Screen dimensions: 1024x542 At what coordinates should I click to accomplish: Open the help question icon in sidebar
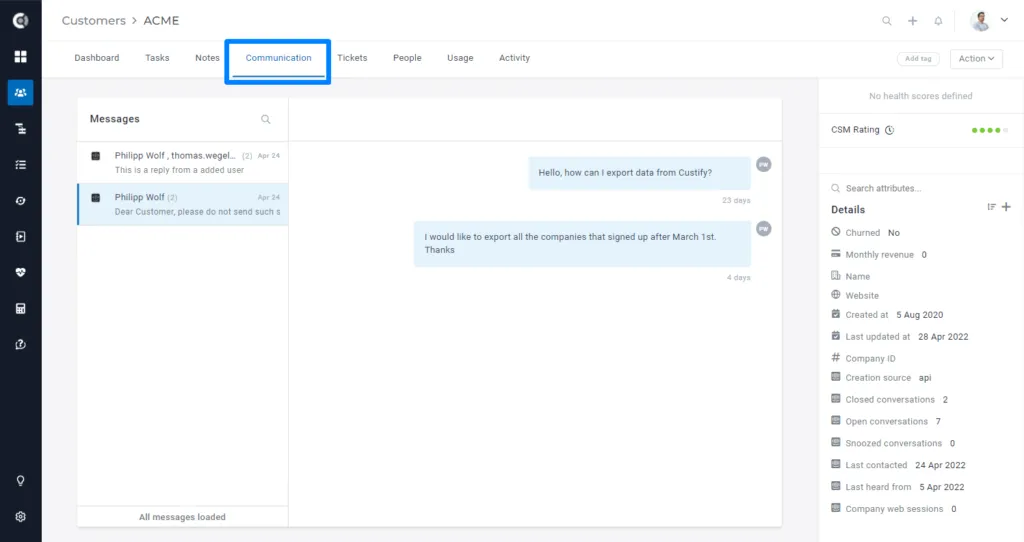pos(20,344)
